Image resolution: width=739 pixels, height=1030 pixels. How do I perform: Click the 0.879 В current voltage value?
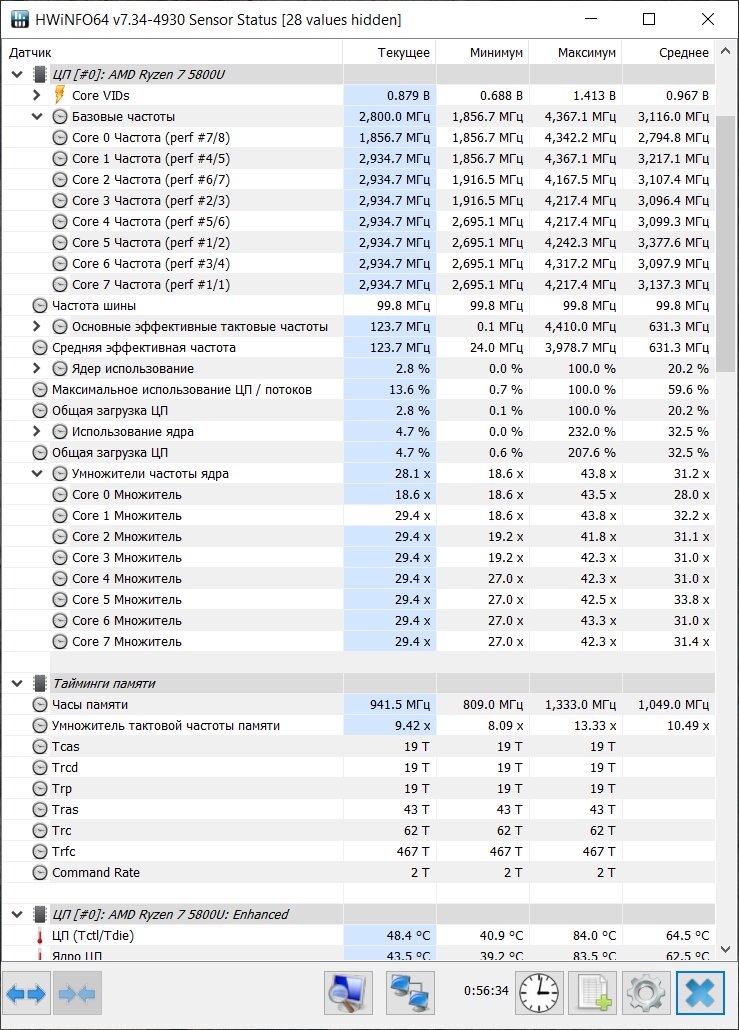point(408,95)
